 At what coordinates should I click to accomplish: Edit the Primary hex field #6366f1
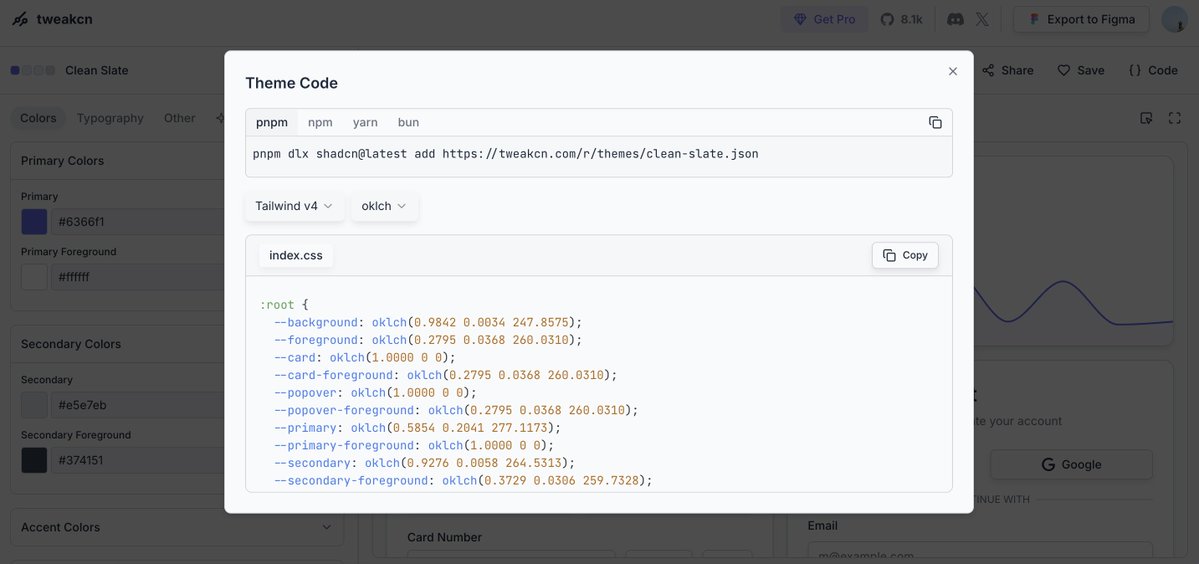tap(138, 222)
